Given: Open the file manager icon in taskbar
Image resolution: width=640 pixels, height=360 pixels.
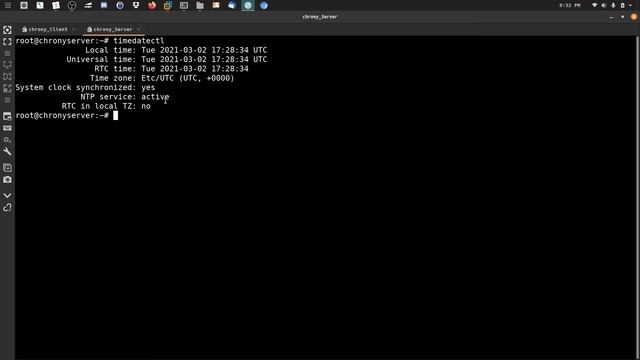Looking at the screenshot, I should coord(200,5).
